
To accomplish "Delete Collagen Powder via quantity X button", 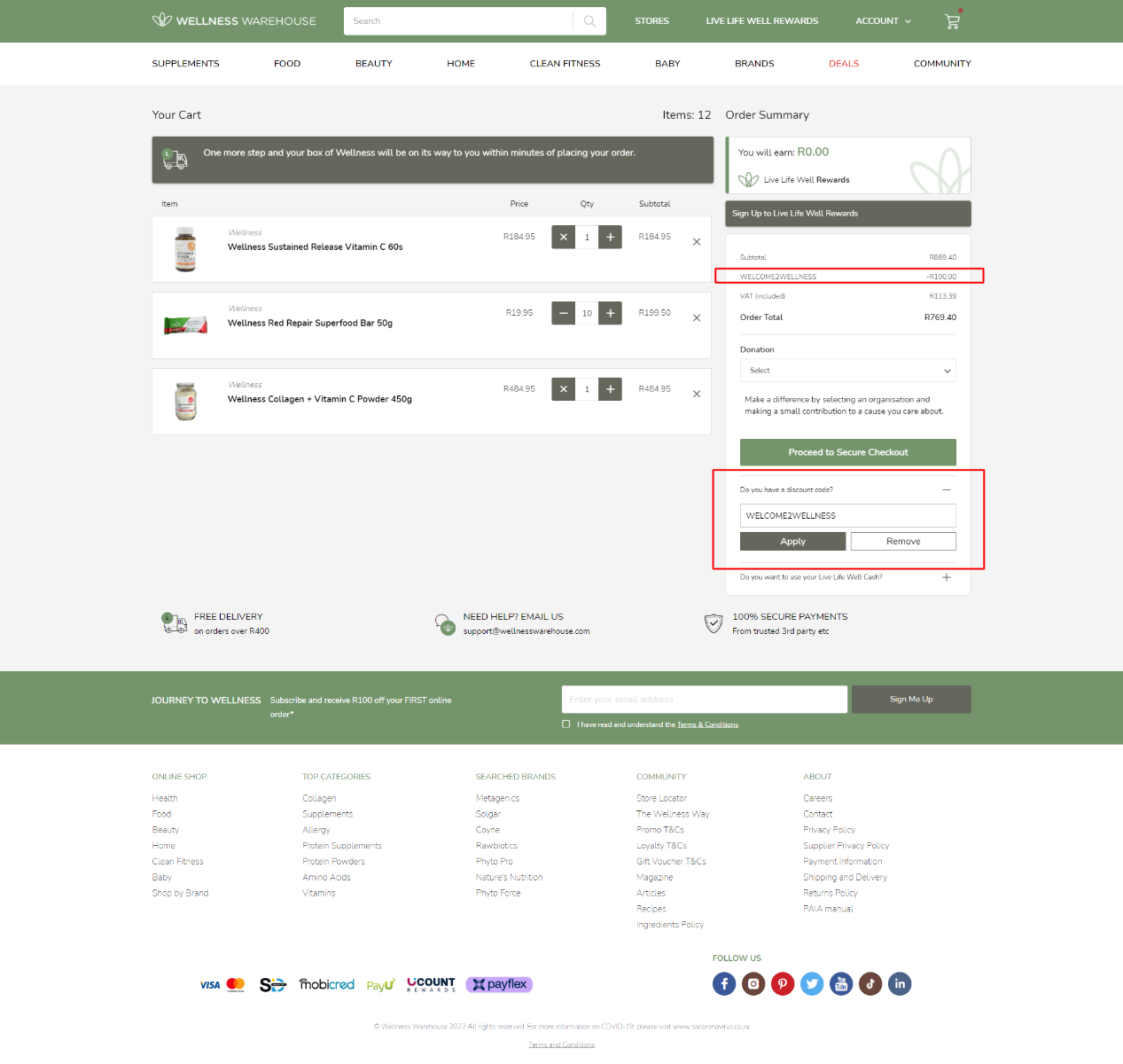I will tap(563, 389).
